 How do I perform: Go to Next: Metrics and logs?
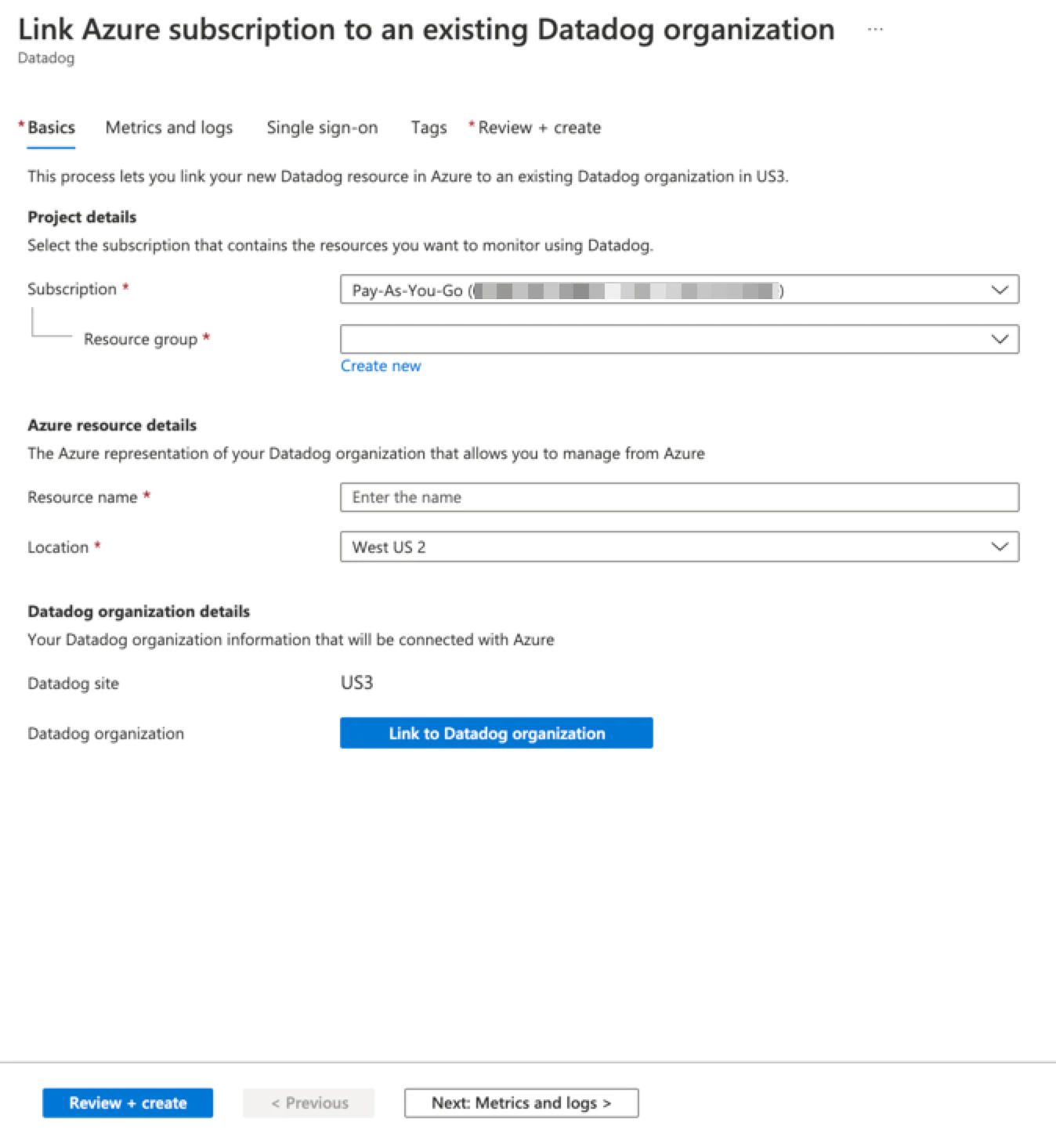pos(521,1103)
